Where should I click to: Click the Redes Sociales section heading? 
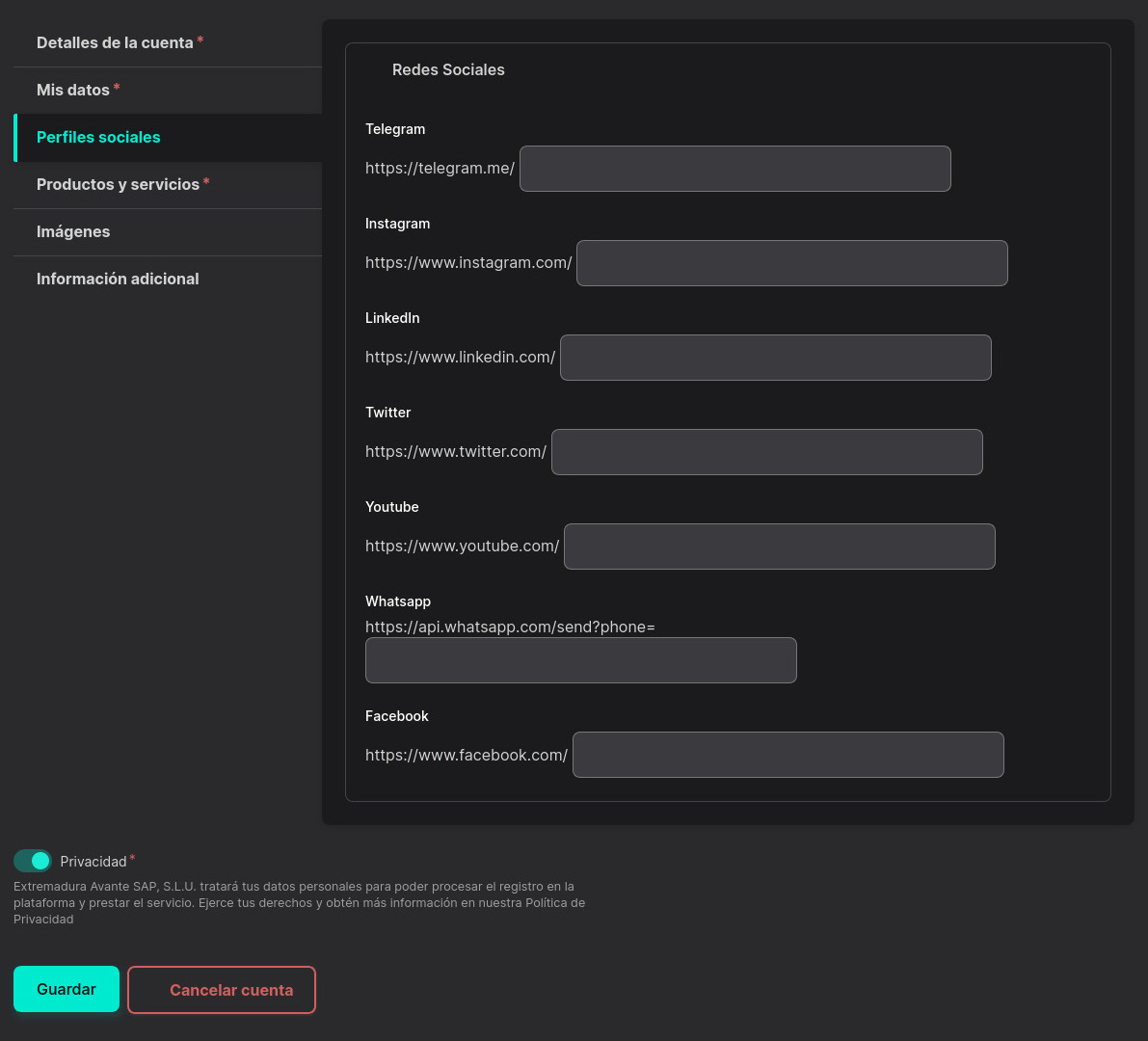point(448,69)
